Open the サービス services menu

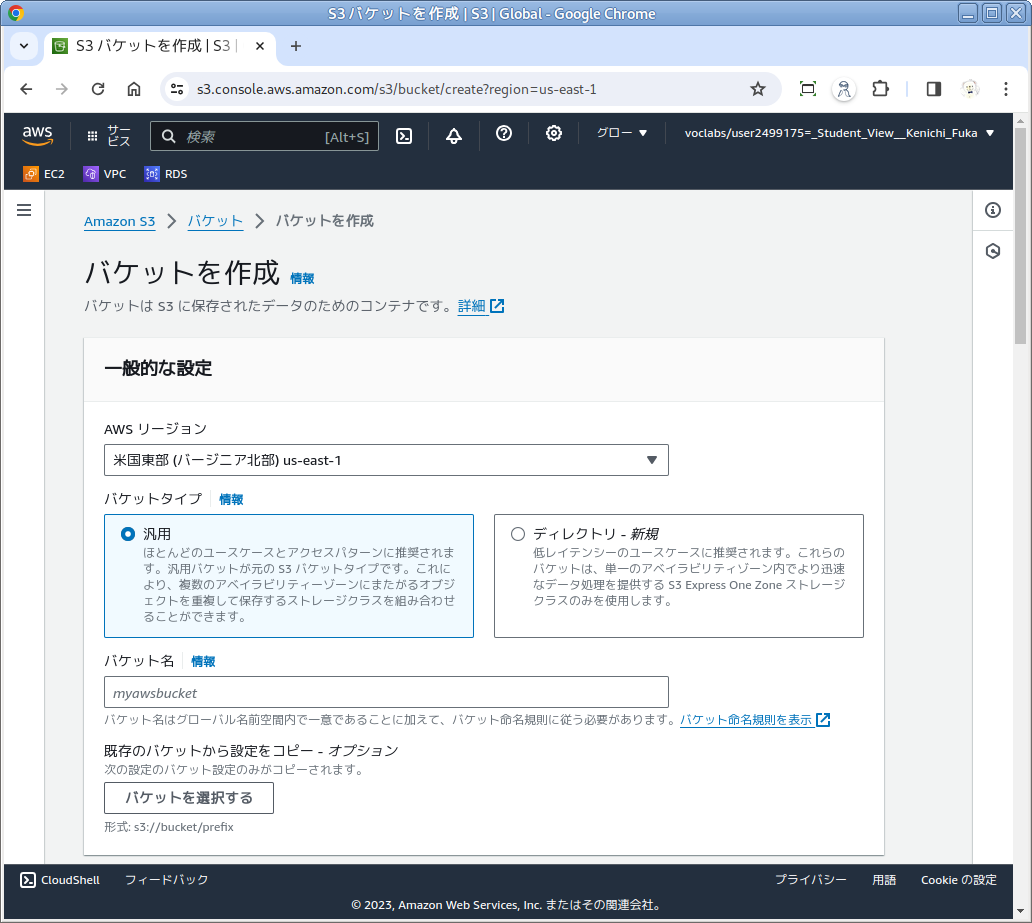coord(109,135)
